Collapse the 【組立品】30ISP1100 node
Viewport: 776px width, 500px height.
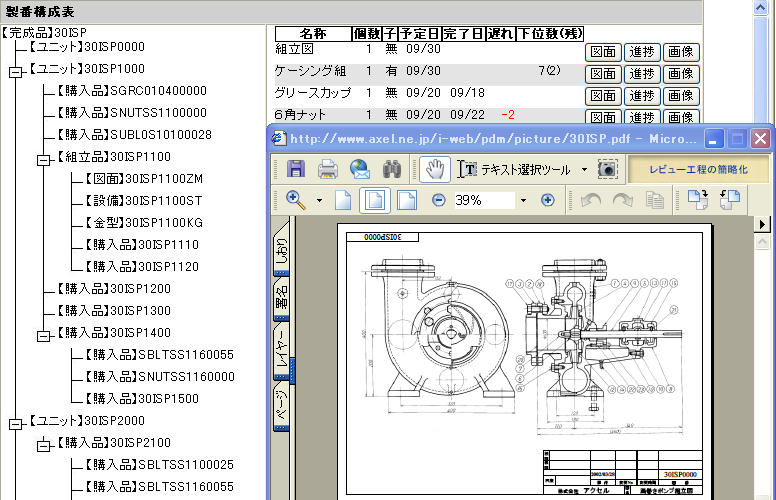44,160
